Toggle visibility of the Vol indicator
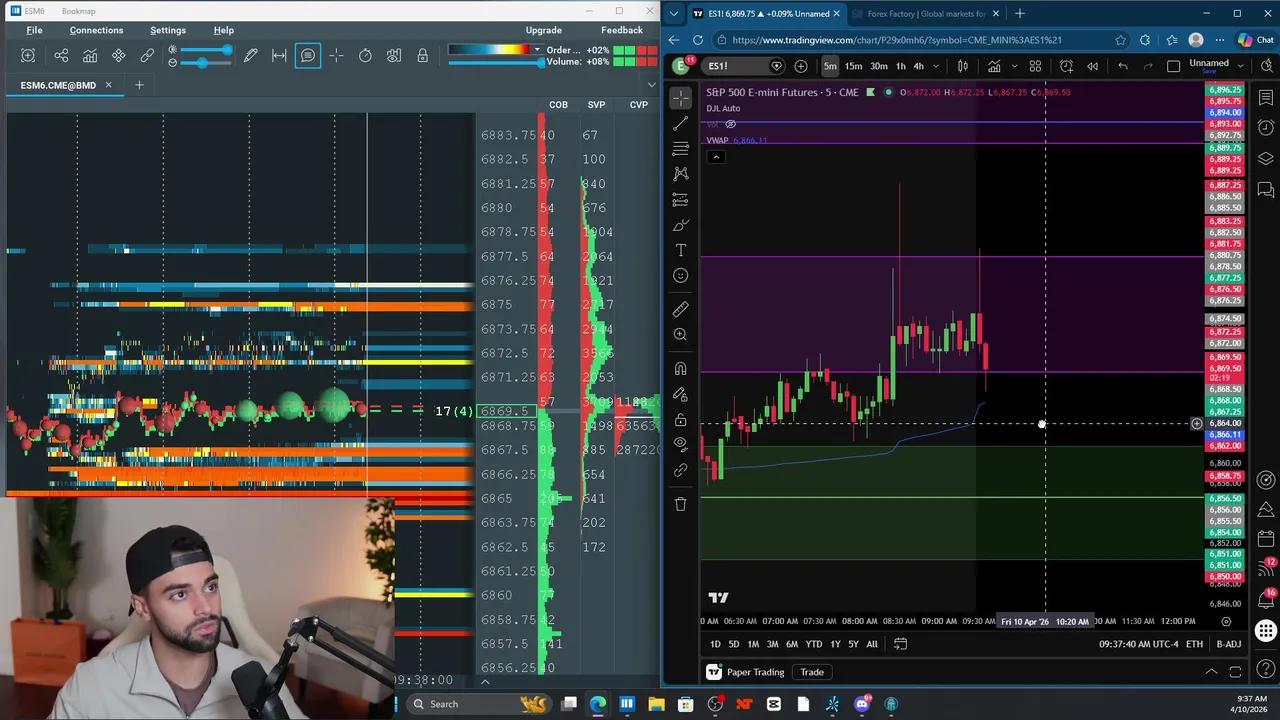The height and width of the screenshot is (720, 1280). point(731,124)
